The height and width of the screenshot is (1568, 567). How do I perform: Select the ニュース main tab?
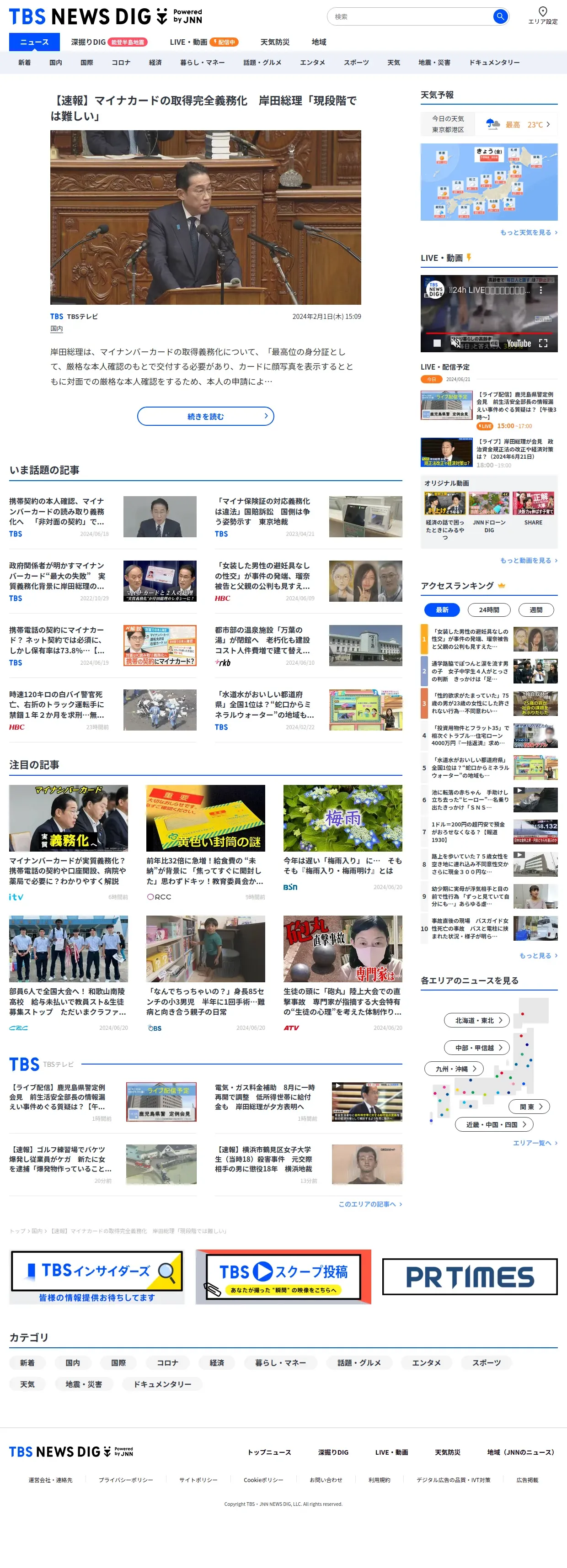34,42
